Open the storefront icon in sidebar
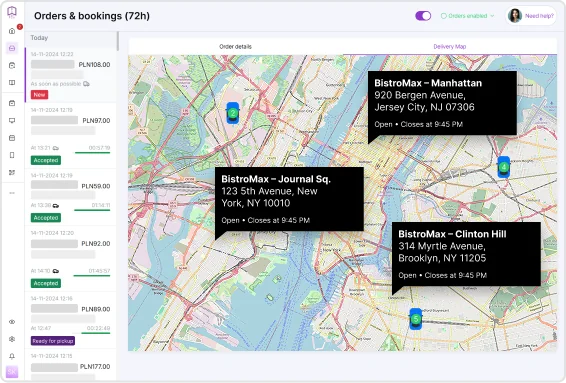Screen dimensions: 566x383 click(x=12, y=138)
